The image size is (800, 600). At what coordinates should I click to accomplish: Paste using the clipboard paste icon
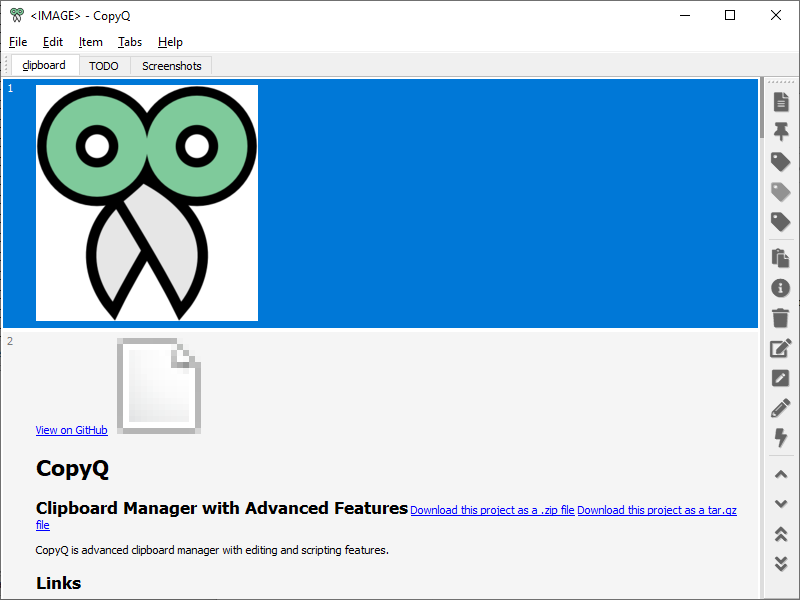point(781,258)
